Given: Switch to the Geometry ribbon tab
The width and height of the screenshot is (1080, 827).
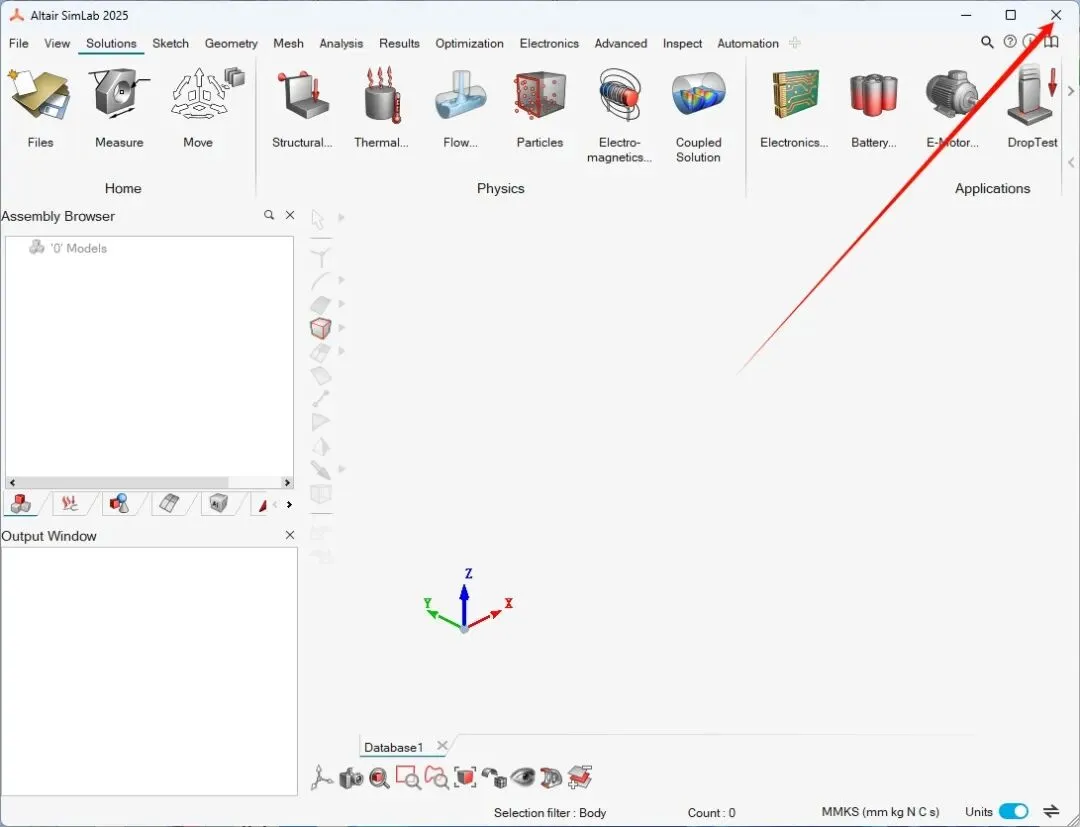Looking at the screenshot, I should (x=231, y=43).
